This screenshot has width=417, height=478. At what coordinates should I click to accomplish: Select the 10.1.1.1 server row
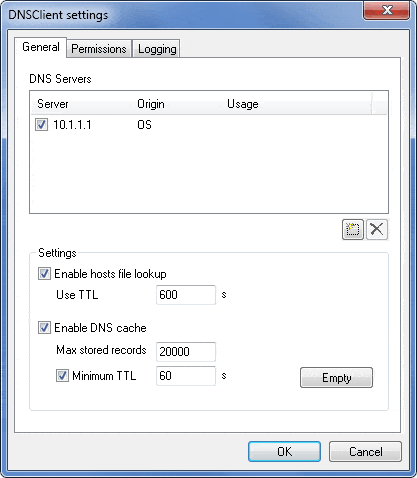[x=209, y=125]
